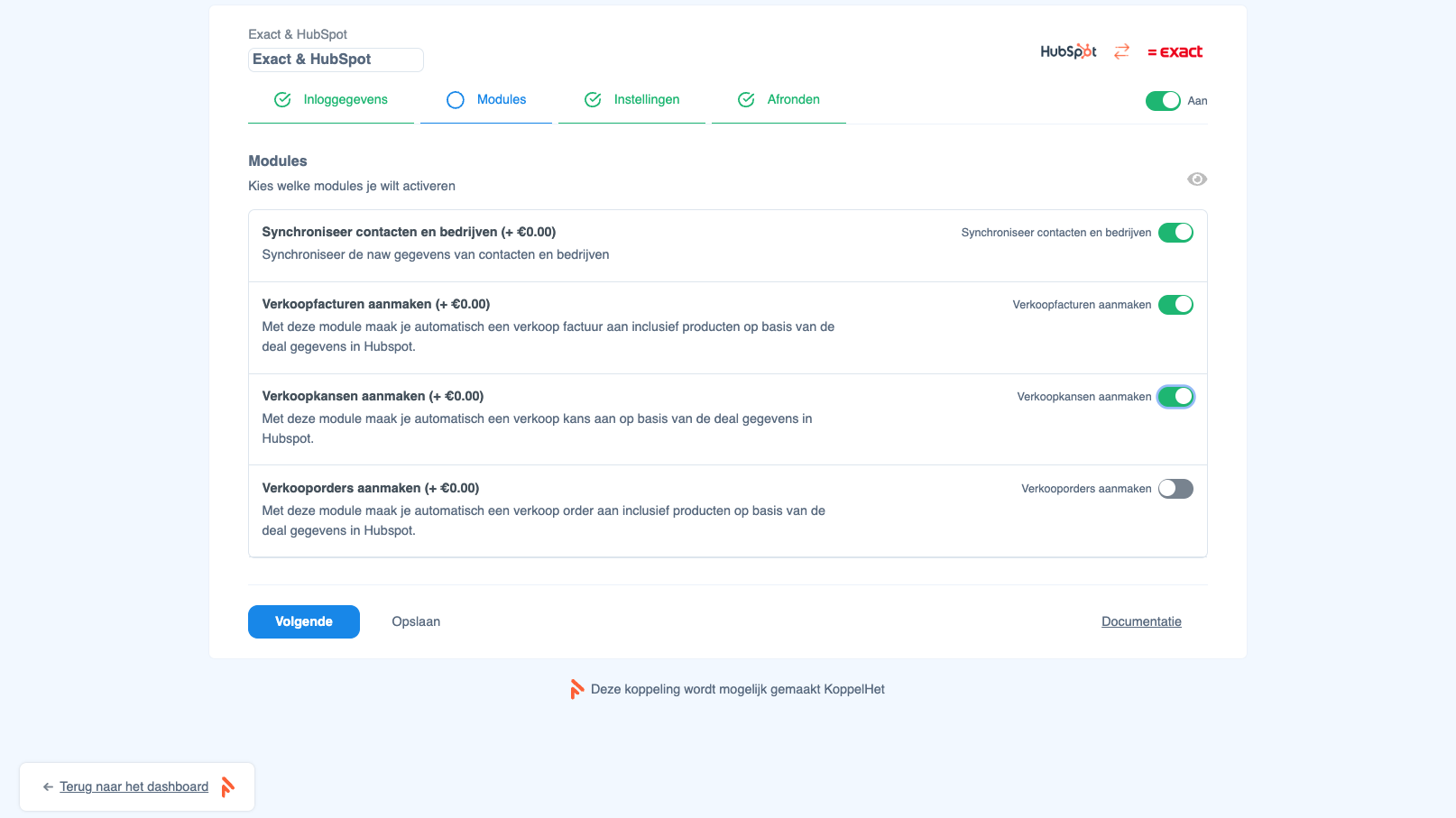Viewport: 1456px width, 818px height.
Task: Click the green checkmark on Inloggegevens tab
Action: [282, 99]
